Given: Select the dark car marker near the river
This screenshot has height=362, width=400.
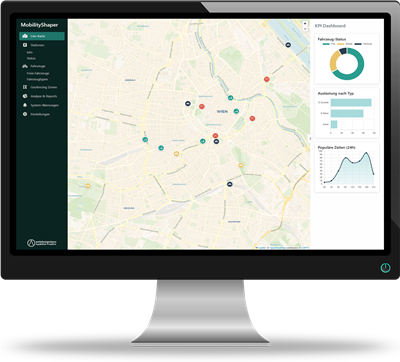Looking at the screenshot, I should point(288,45).
